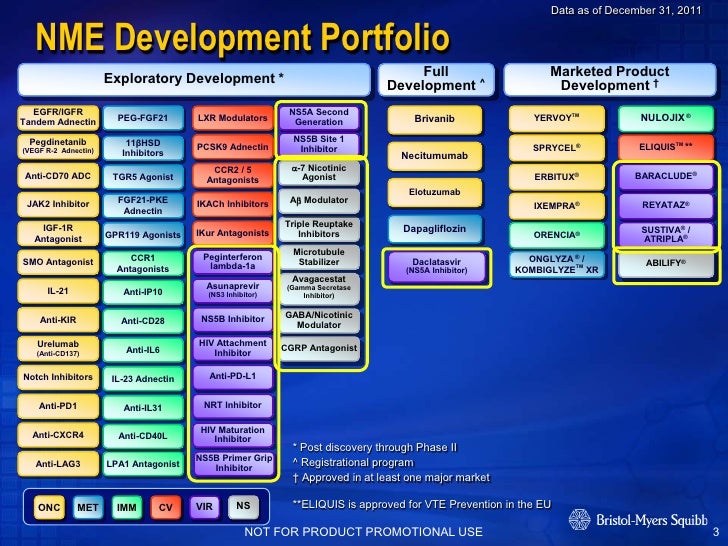728x546 pixels.
Task: Select the 11βHSD Inhibitors box
Action: [x=143, y=148]
